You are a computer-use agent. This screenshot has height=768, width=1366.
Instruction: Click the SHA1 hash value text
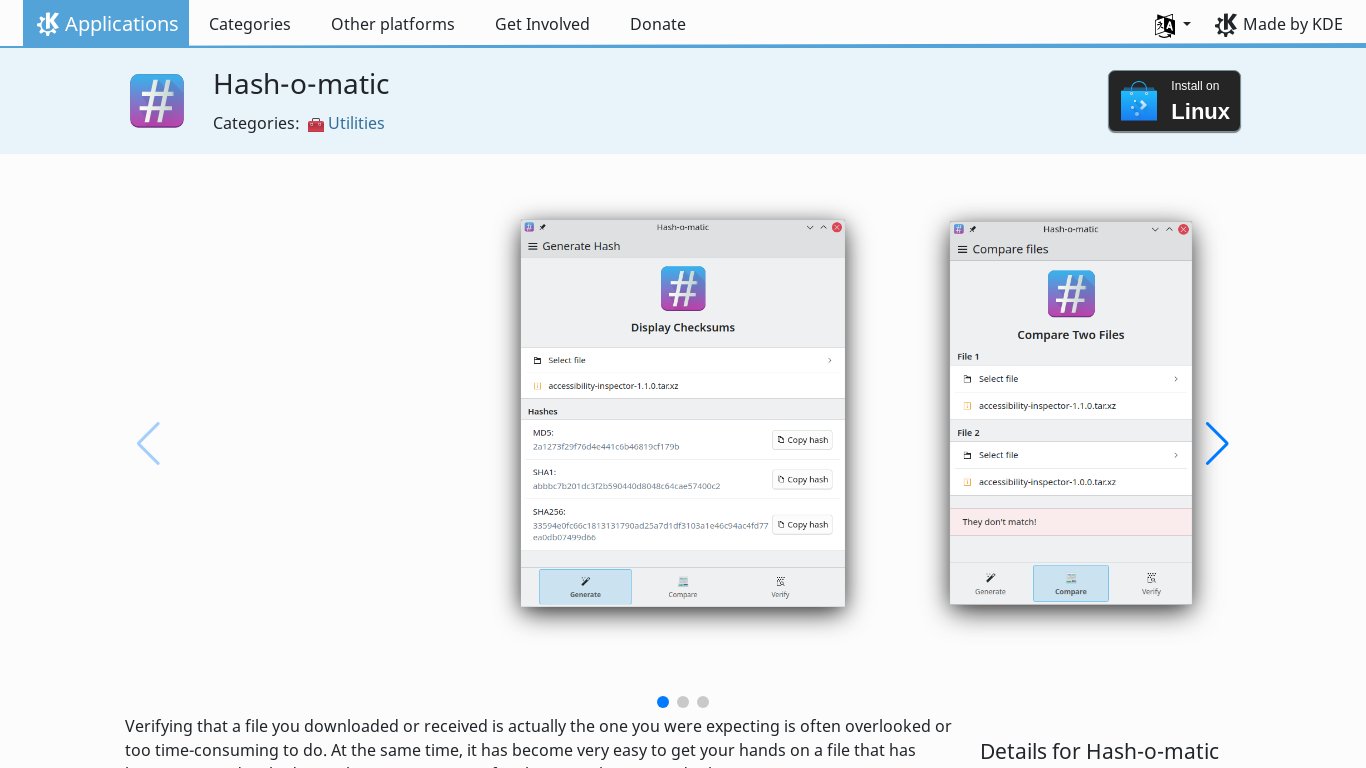tap(626, 486)
